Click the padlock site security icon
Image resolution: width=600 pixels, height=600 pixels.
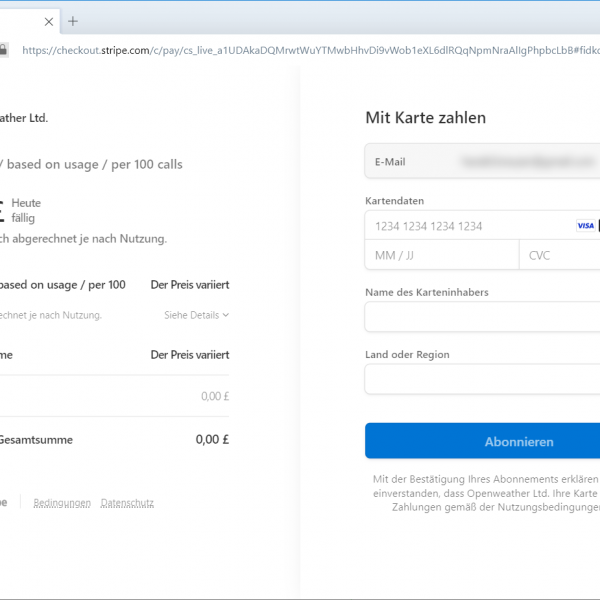point(4,49)
